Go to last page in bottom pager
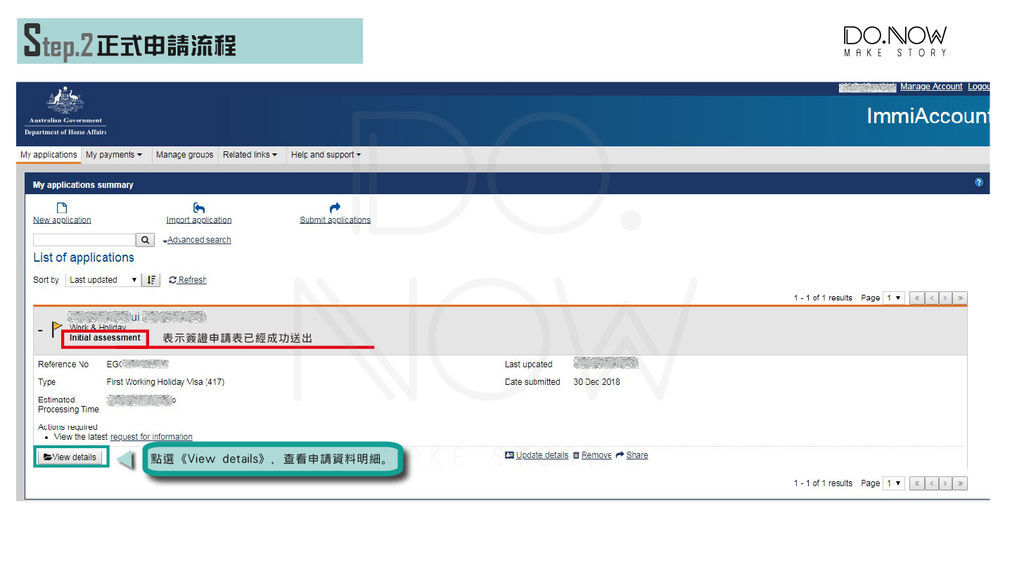Image resolution: width=1024 pixels, height=565 pixels. click(x=959, y=483)
